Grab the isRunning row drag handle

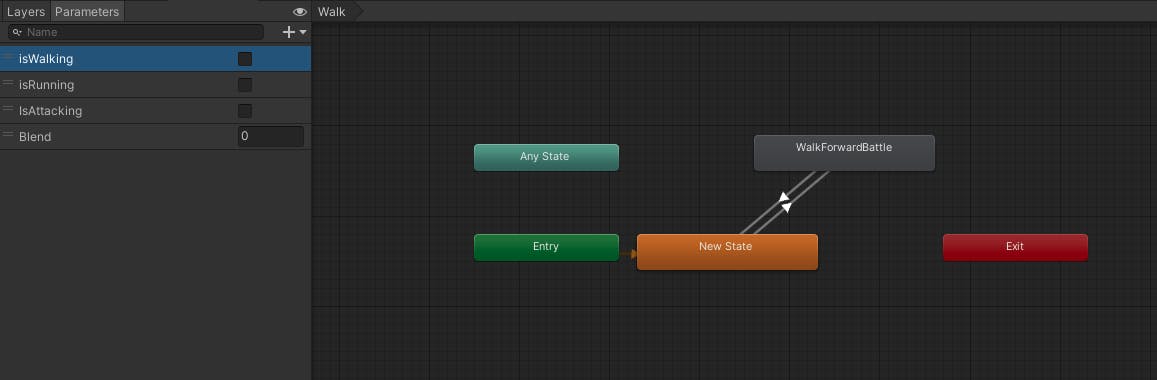[8, 83]
